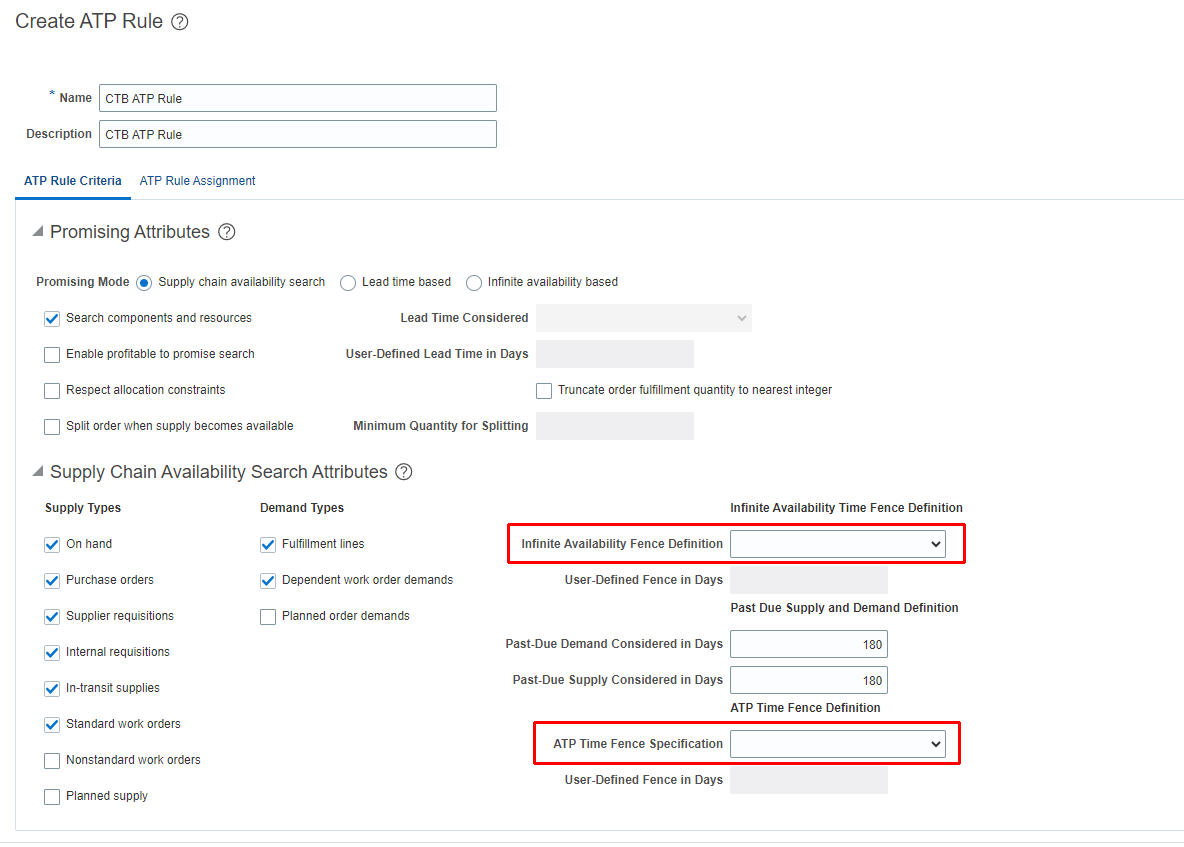Open help for Create ATP Rule
Image resolution: width=1184 pixels, height=847 pixels.
click(179, 20)
